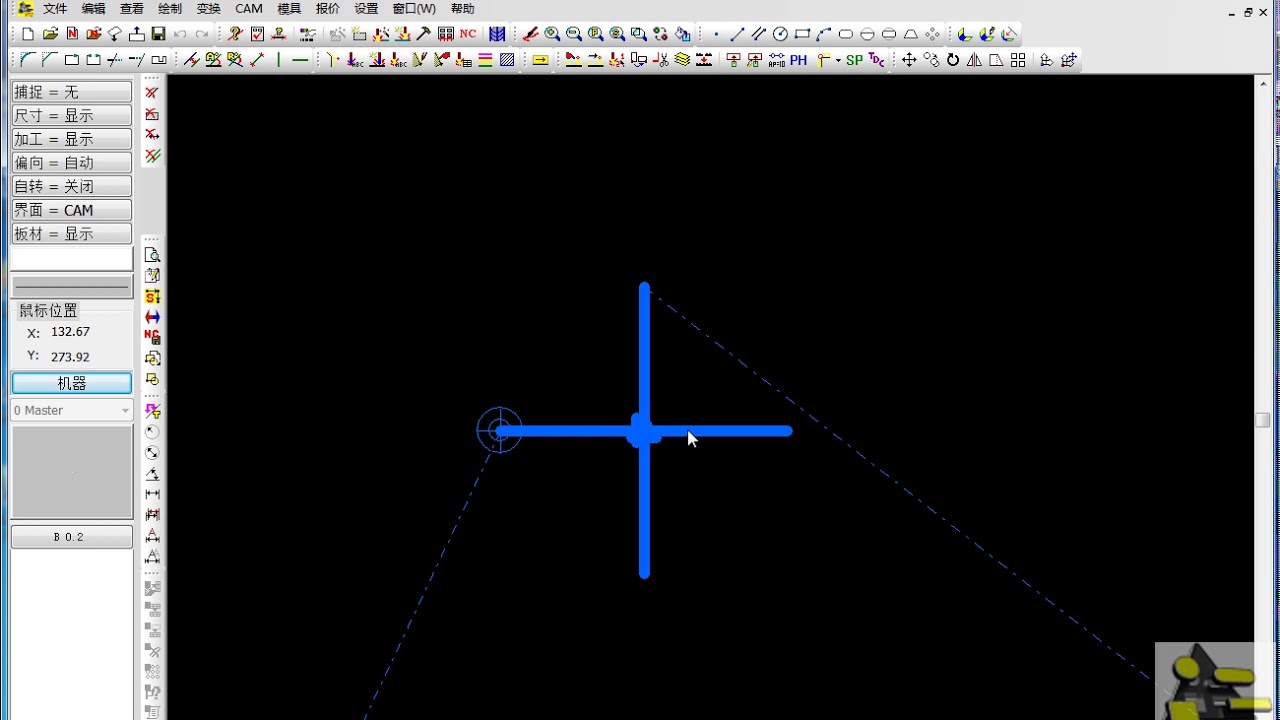Open the 查看 menu
The width and height of the screenshot is (1280, 720).
click(x=132, y=9)
